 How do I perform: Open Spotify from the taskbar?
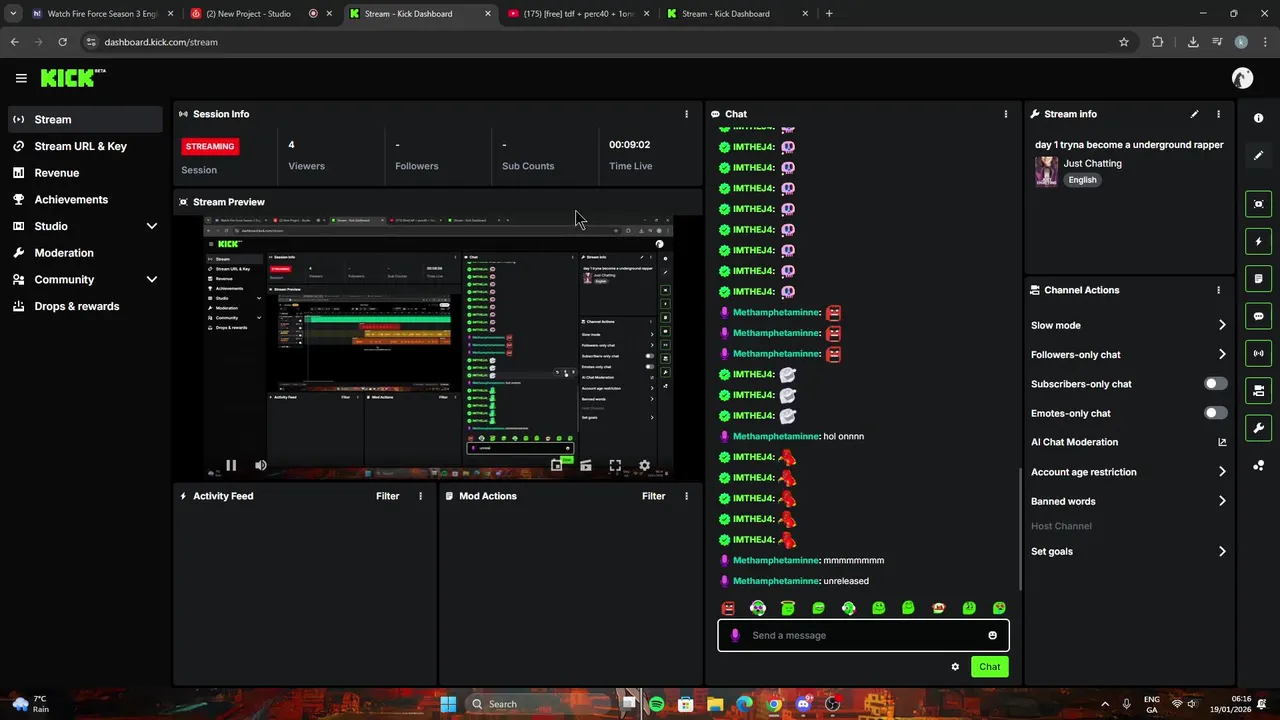pyautogui.click(x=656, y=704)
